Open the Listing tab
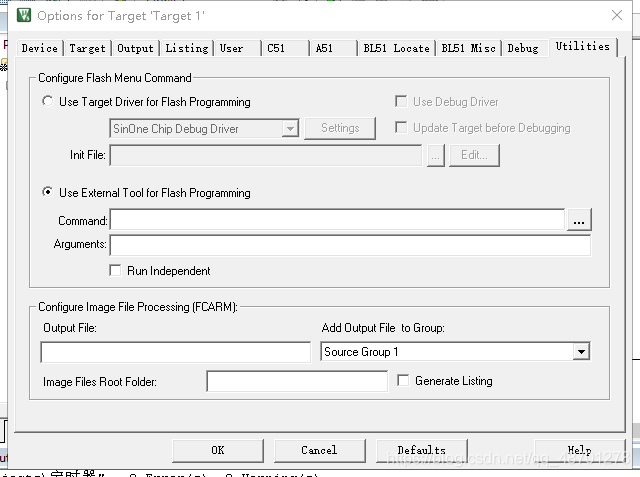 tap(187, 48)
